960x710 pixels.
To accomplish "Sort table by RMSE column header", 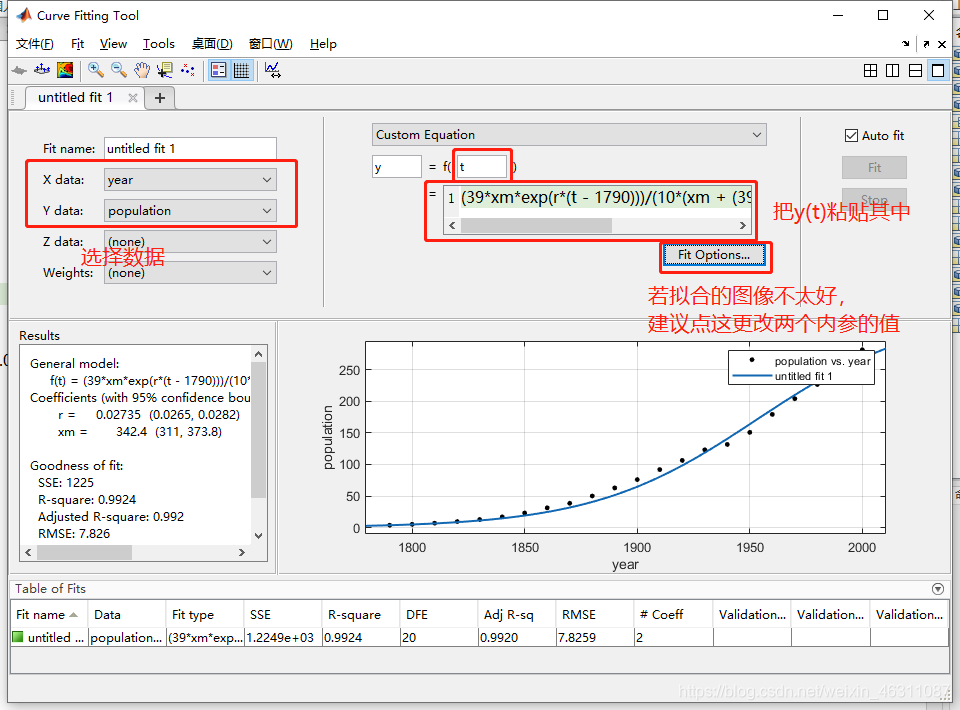I will coord(595,615).
